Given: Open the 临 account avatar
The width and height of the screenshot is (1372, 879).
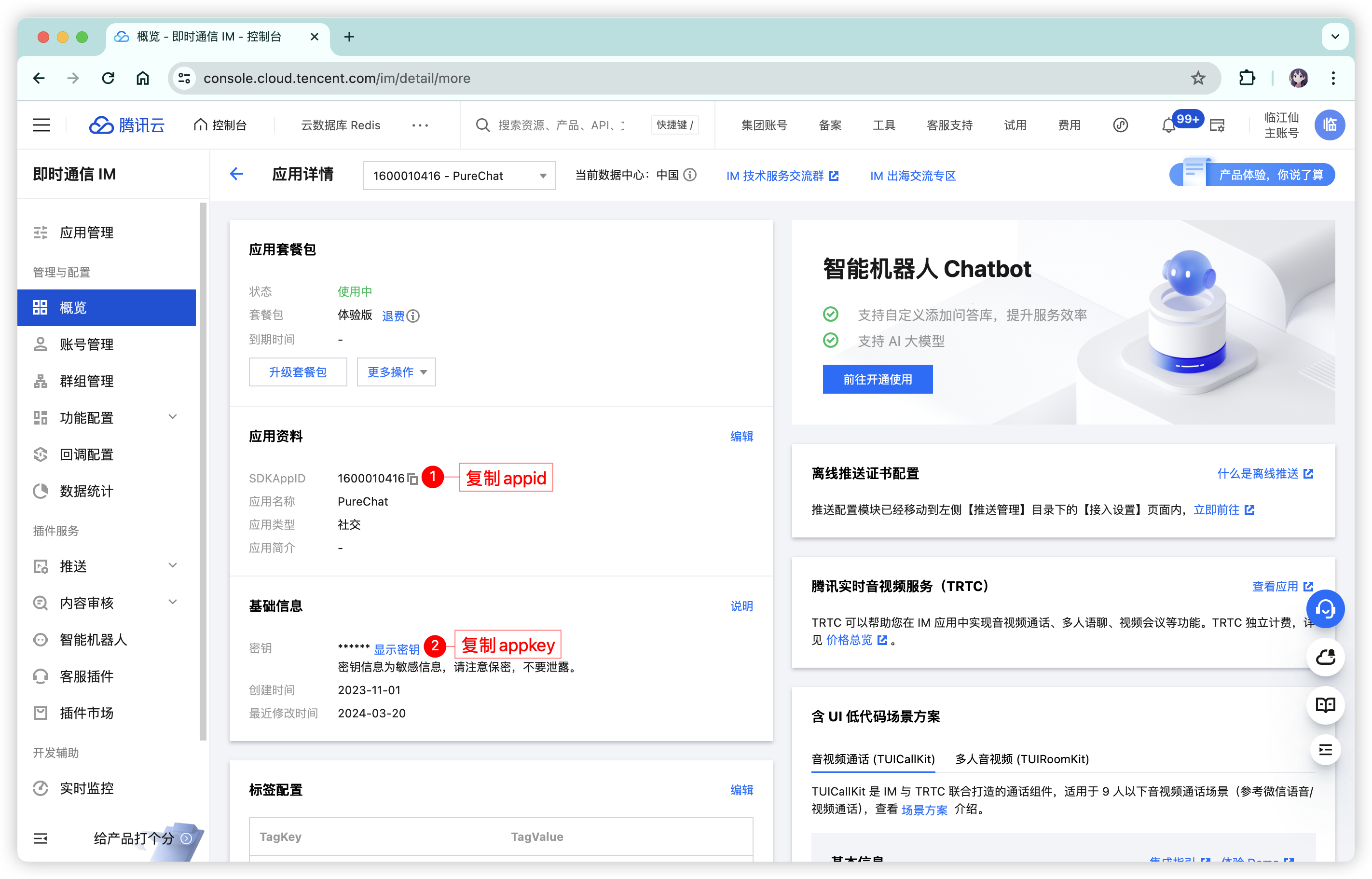Looking at the screenshot, I should point(1329,125).
